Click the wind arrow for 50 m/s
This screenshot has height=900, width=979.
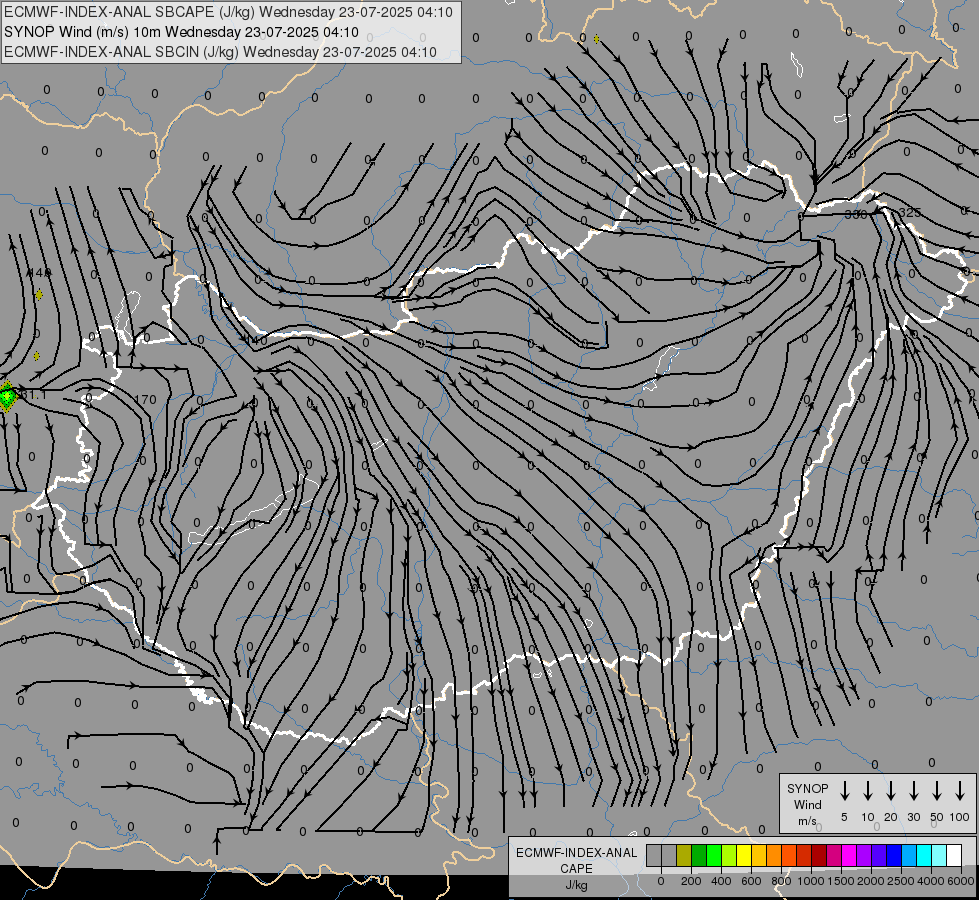[x=937, y=791]
